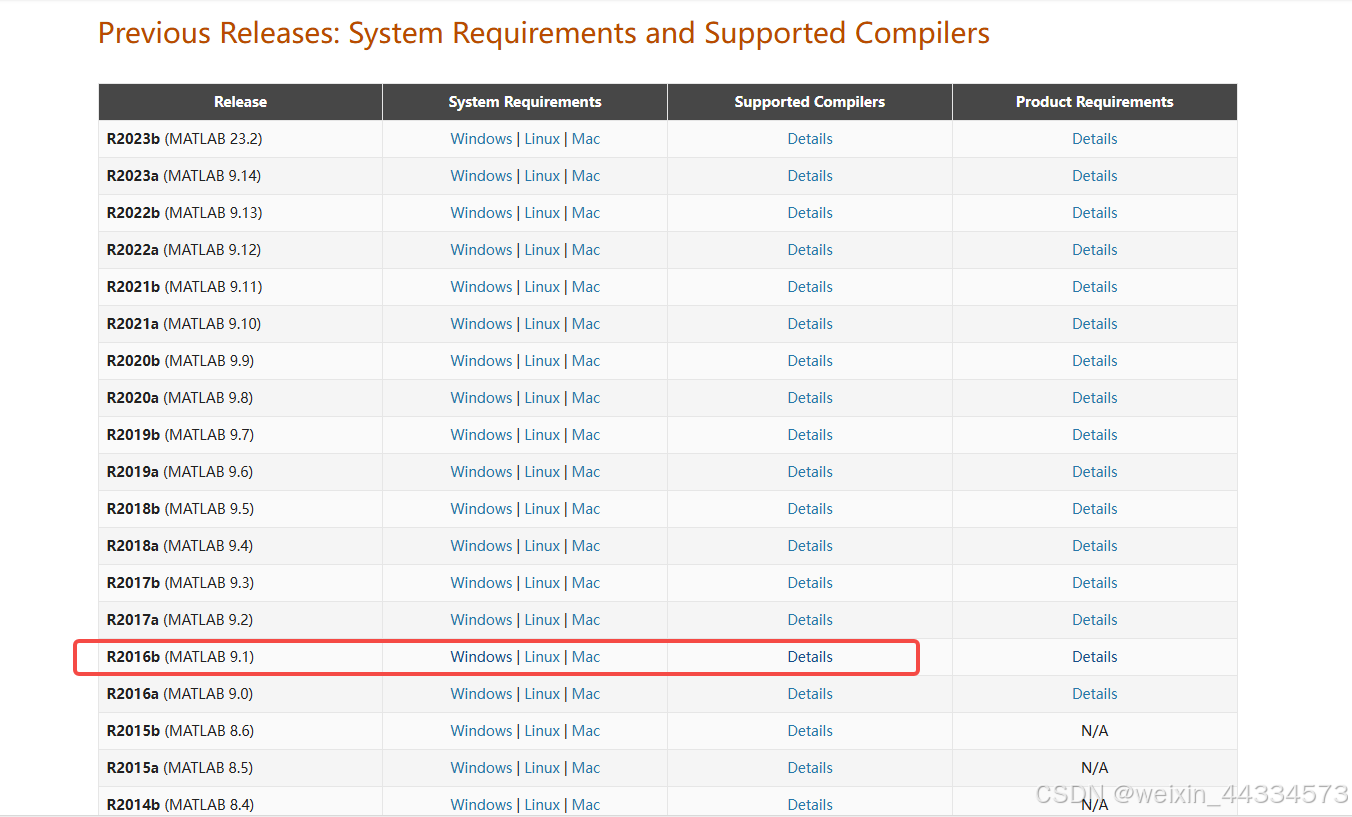
Task: Open Mac requirements for R2021b
Action: click(x=586, y=287)
